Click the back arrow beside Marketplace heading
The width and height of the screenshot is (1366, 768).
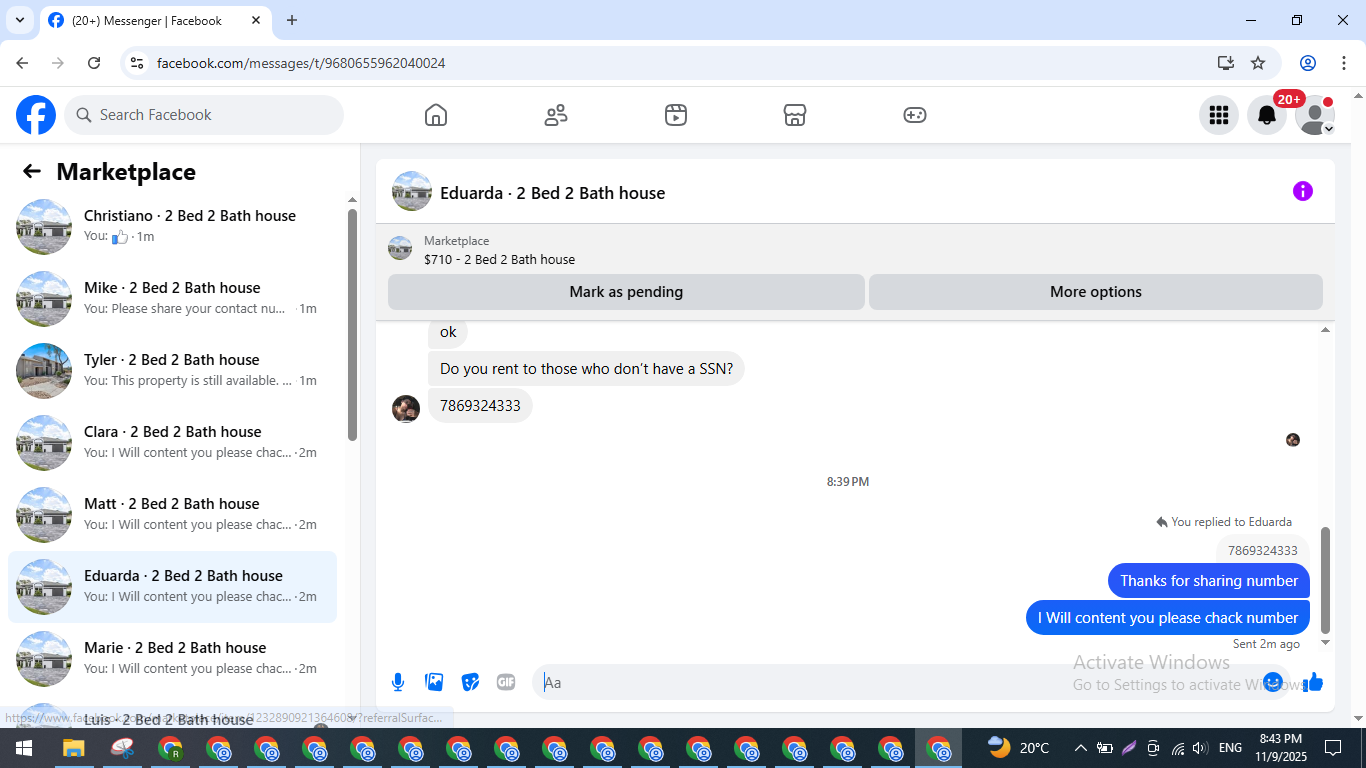[x=32, y=171]
